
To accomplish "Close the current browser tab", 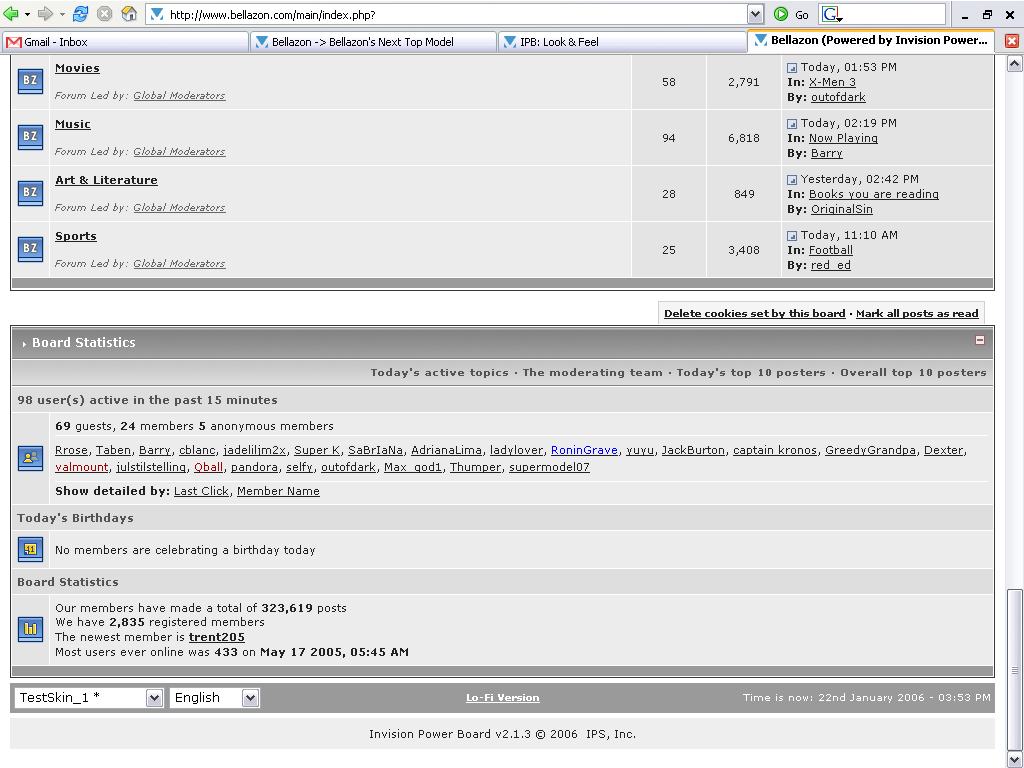I will 1011,41.
